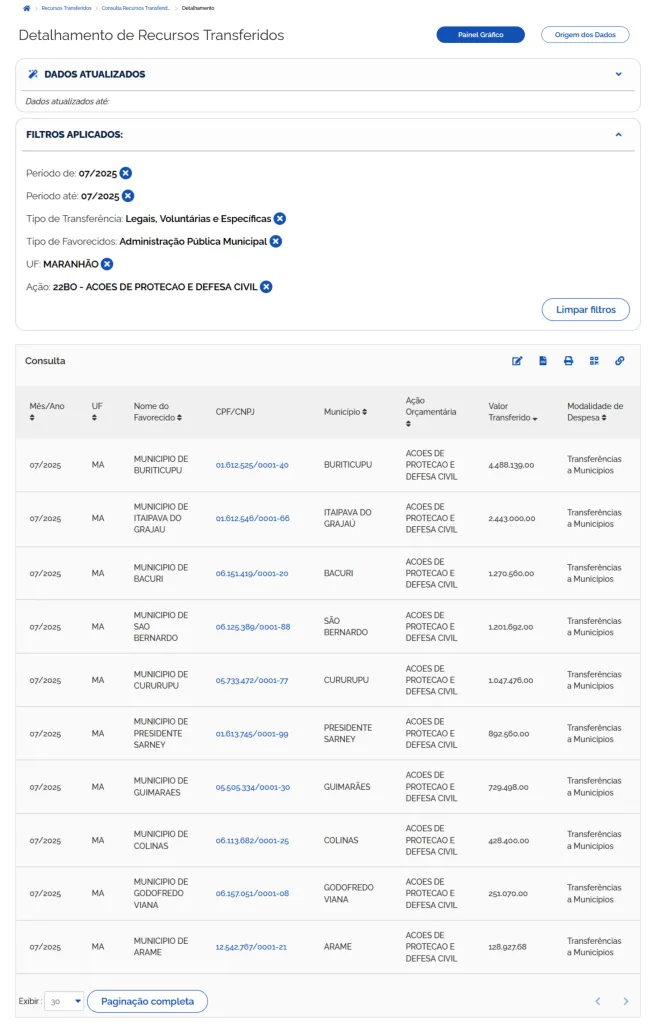Open CNPJ 06.125.389/0001-88 link
The image size is (652, 1024).
[x=253, y=627]
